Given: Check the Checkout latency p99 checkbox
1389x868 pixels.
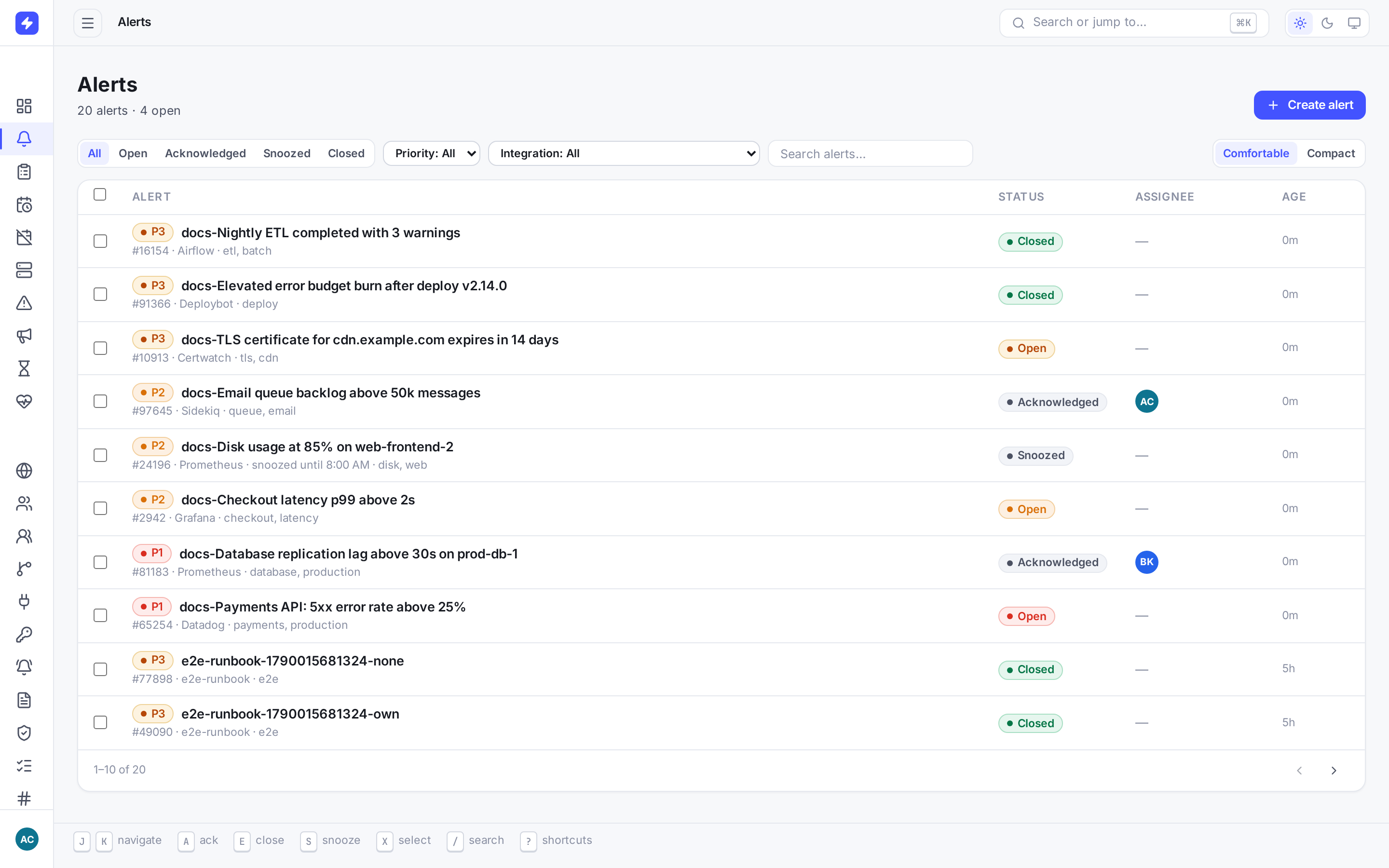Looking at the screenshot, I should [100, 509].
